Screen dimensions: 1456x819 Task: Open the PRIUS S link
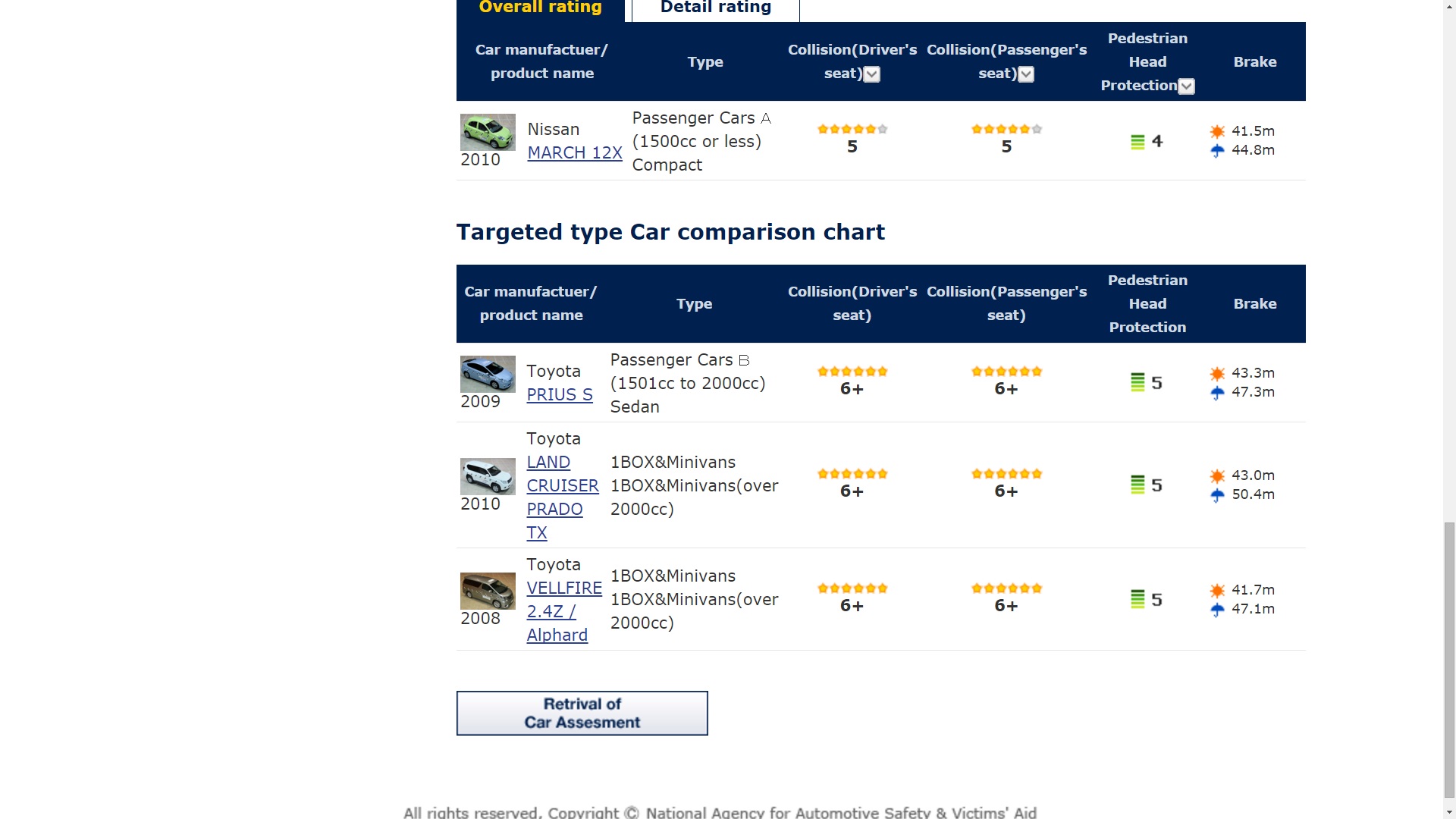coord(560,394)
